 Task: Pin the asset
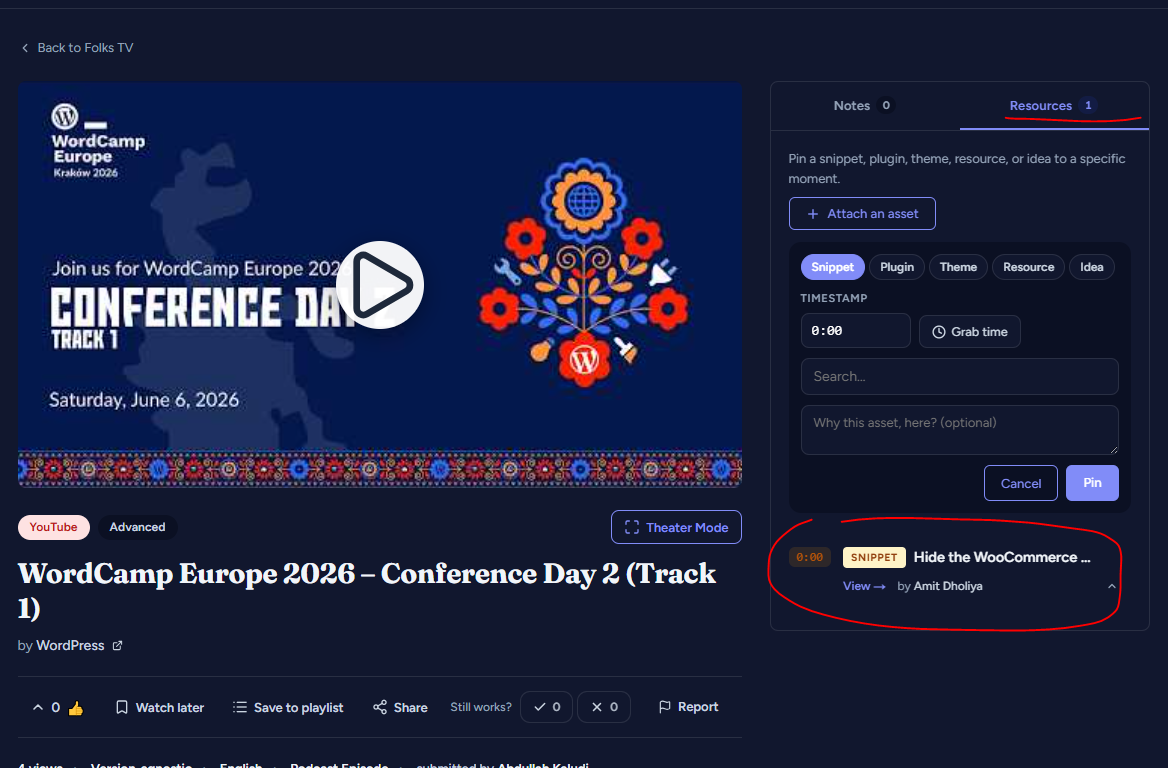[1092, 483]
